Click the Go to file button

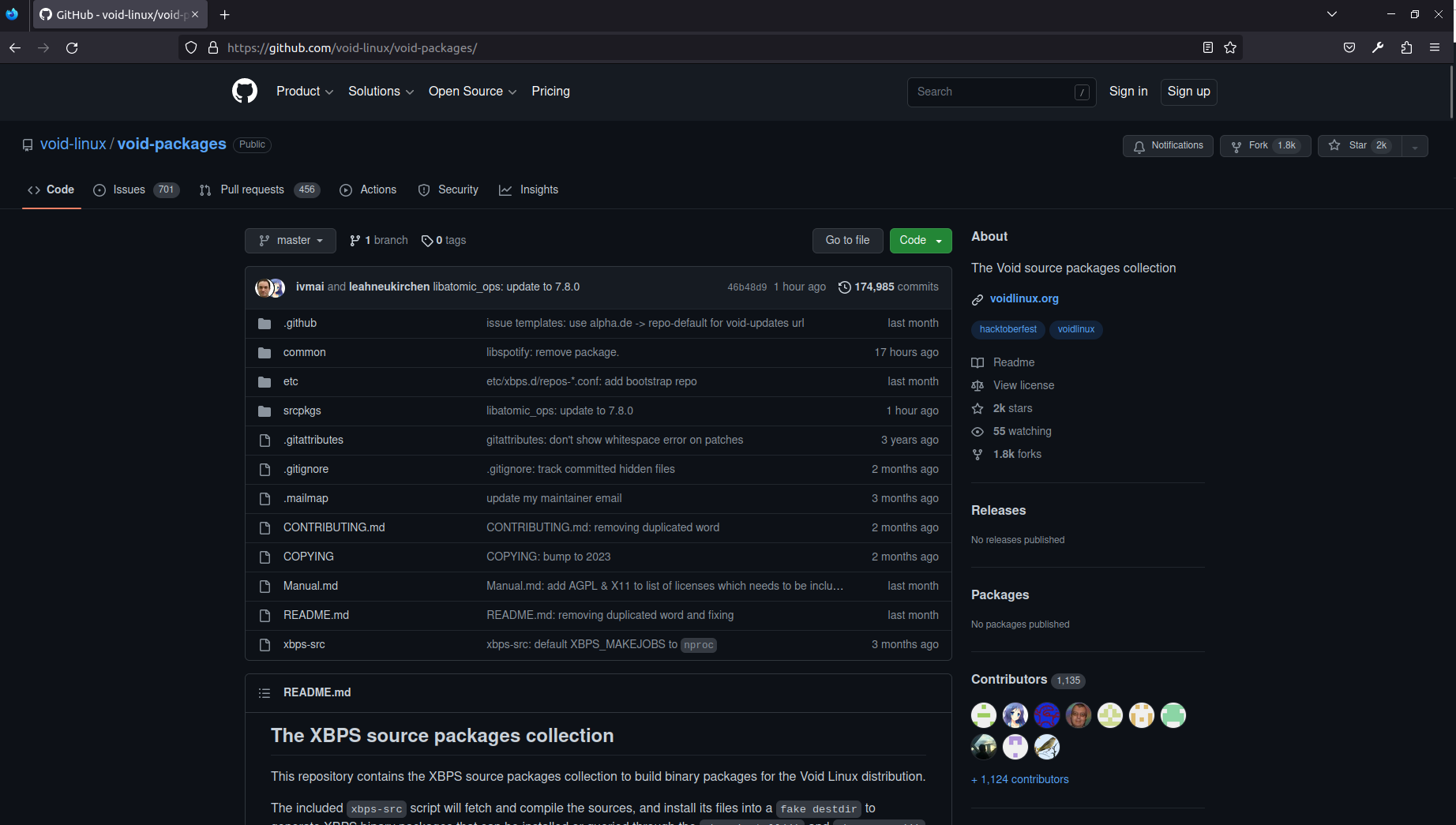[x=848, y=241]
